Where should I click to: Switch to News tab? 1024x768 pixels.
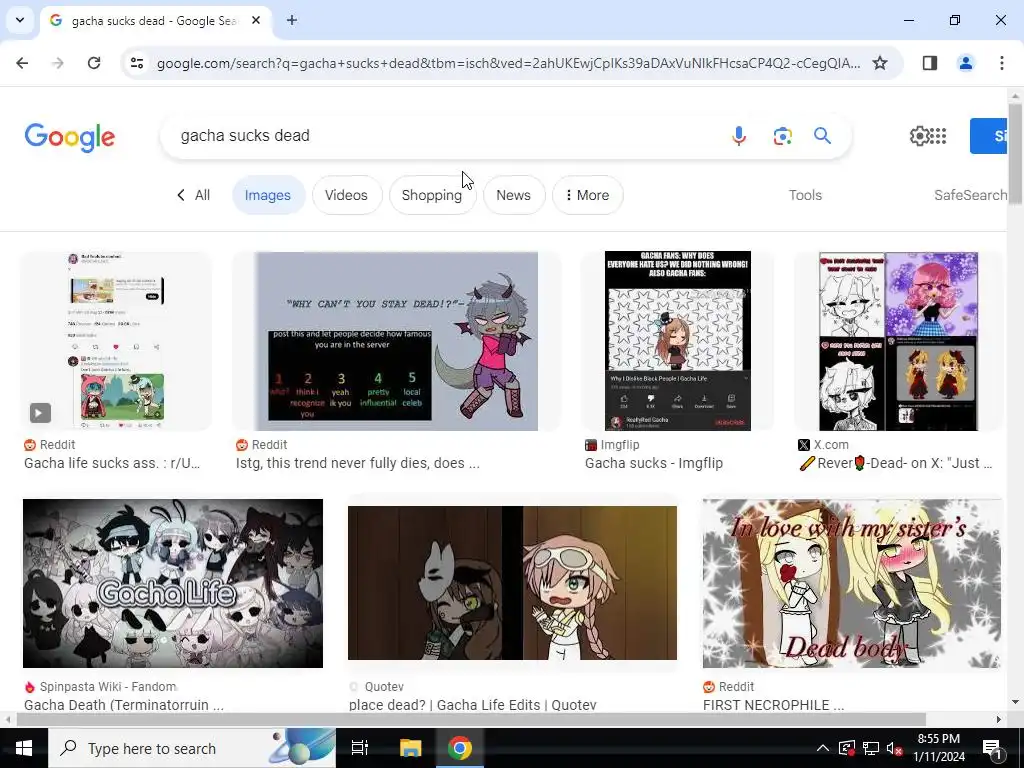(513, 195)
